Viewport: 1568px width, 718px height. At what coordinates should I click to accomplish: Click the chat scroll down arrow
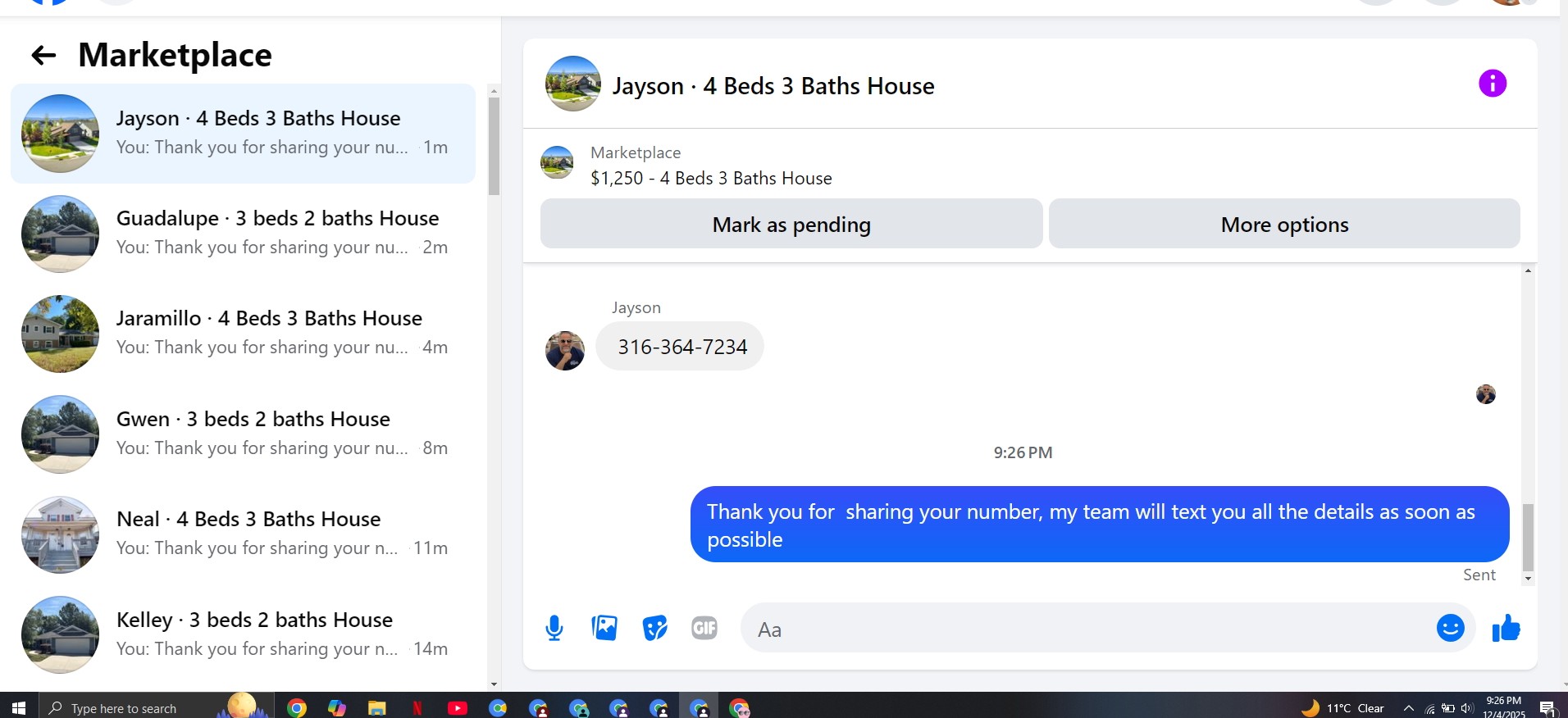tap(1528, 579)
